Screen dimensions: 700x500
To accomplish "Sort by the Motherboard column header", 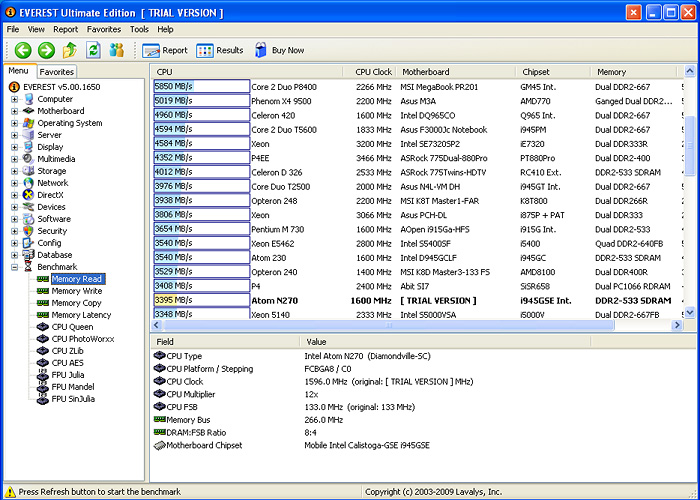I will tap(456, 72).
